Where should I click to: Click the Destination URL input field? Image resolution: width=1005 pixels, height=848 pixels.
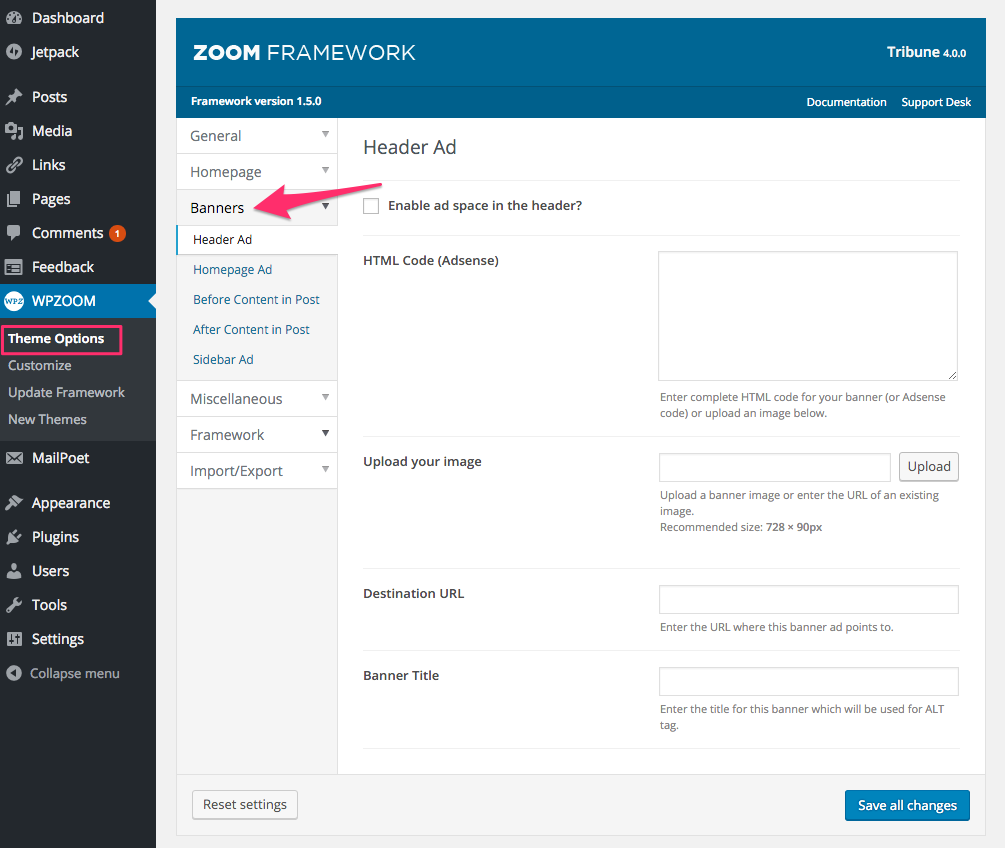point(808,599)
